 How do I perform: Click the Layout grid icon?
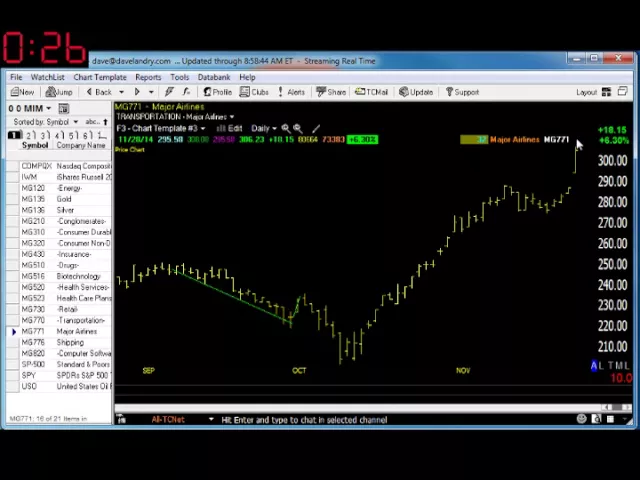[607, 92]
